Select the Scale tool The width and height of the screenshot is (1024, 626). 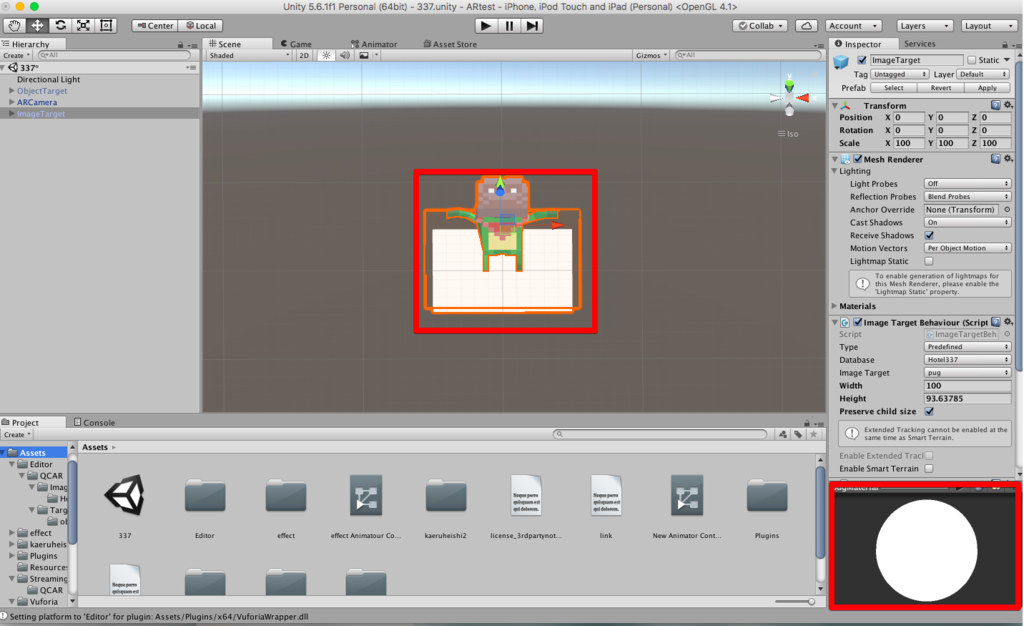point(83,25)
